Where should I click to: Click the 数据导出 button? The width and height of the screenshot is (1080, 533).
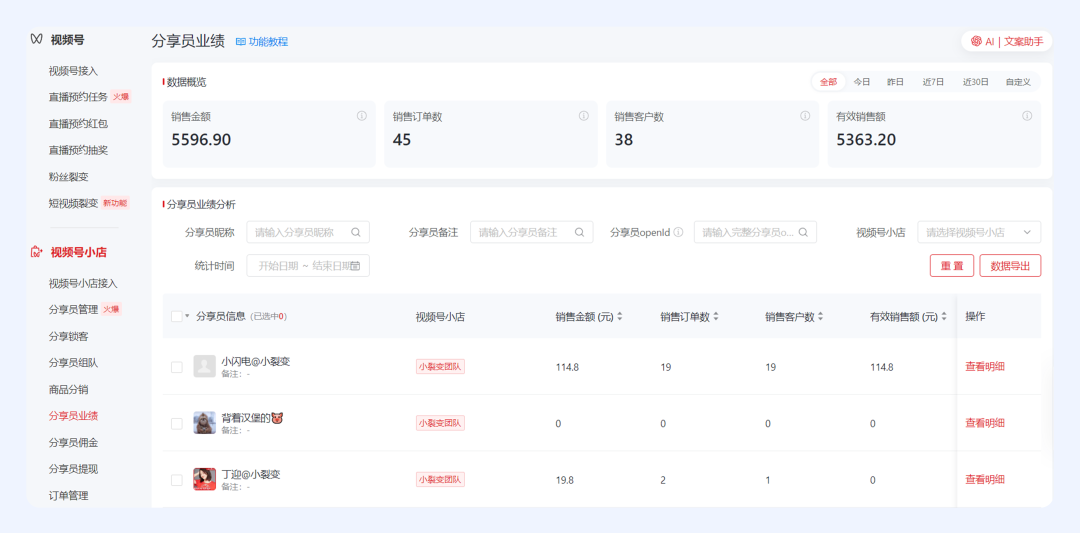[x=1010, y=266]
